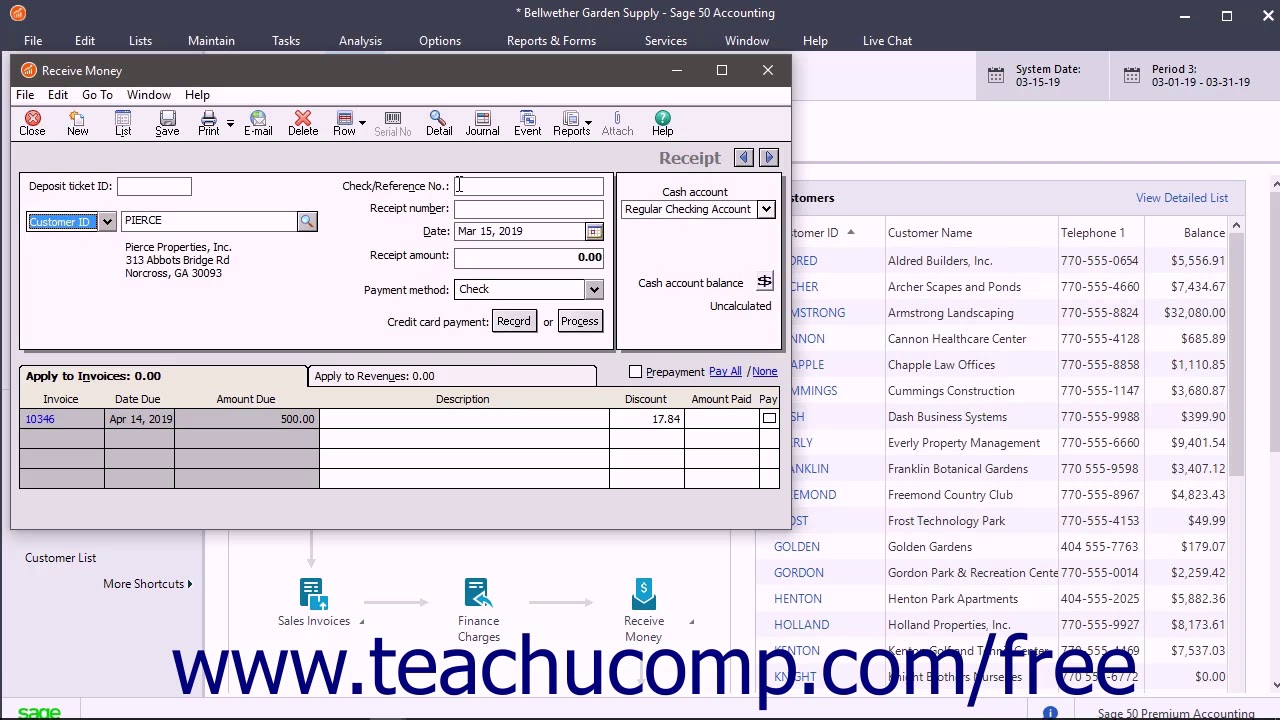Open the List toolbar icon

(x=123, y=123)
